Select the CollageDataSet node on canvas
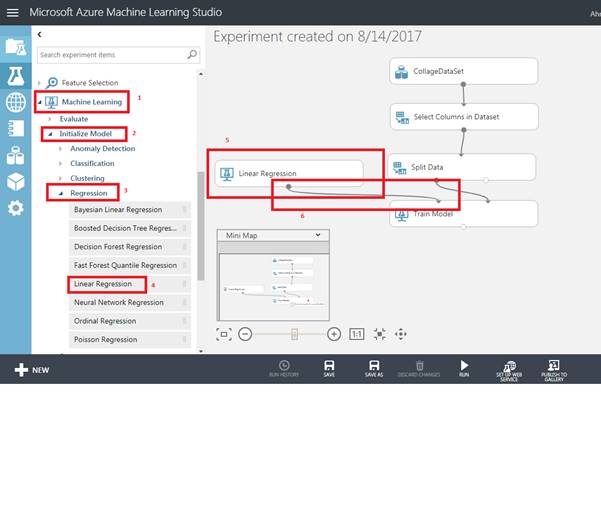Image resolution: width=601 pixels, height=517 pixels. (x=463, y=71)
